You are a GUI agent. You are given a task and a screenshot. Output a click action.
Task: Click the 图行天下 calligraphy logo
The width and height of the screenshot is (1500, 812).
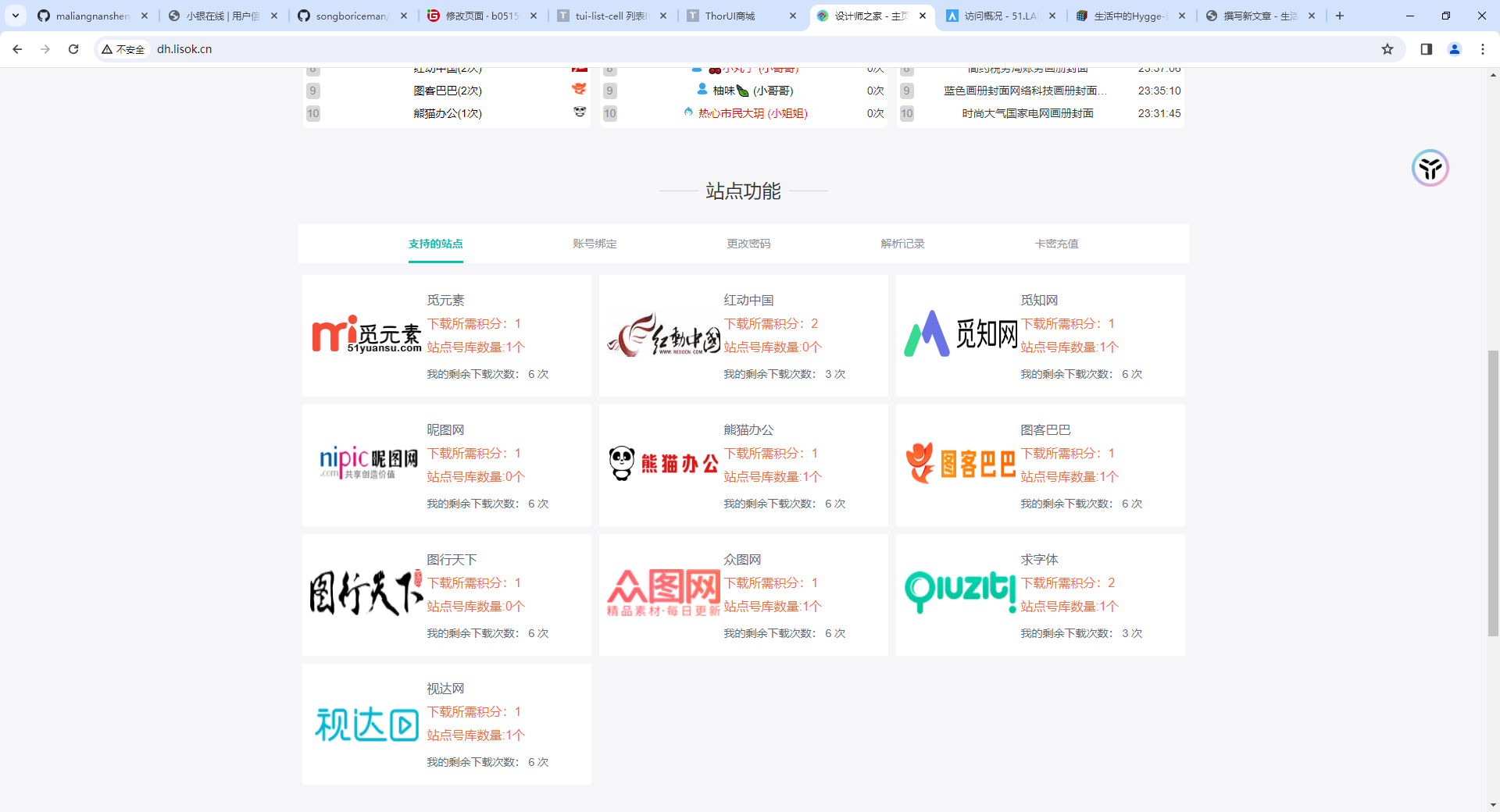click(x=366, y=593)
